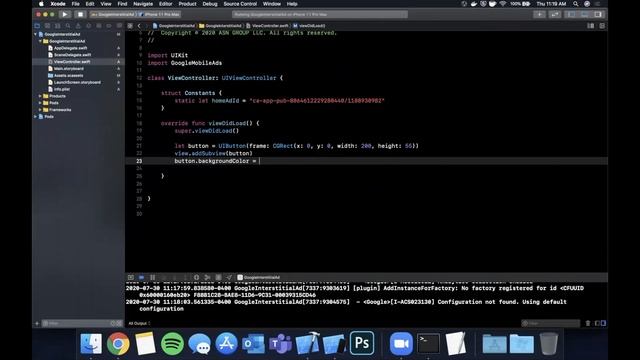Viewport: 640px width, 360px height.
Task: Expand the yellow Pods group folder
Action: click(x=40, y=103)
